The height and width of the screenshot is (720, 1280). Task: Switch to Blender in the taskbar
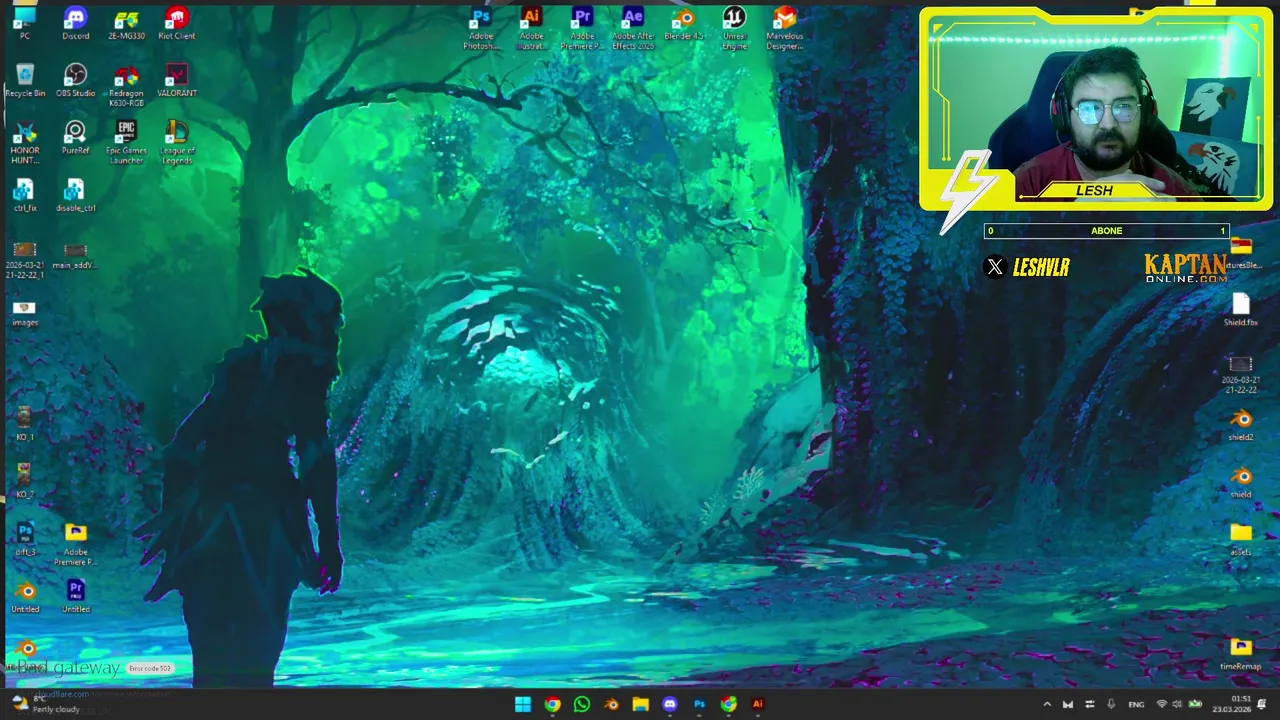611,704
